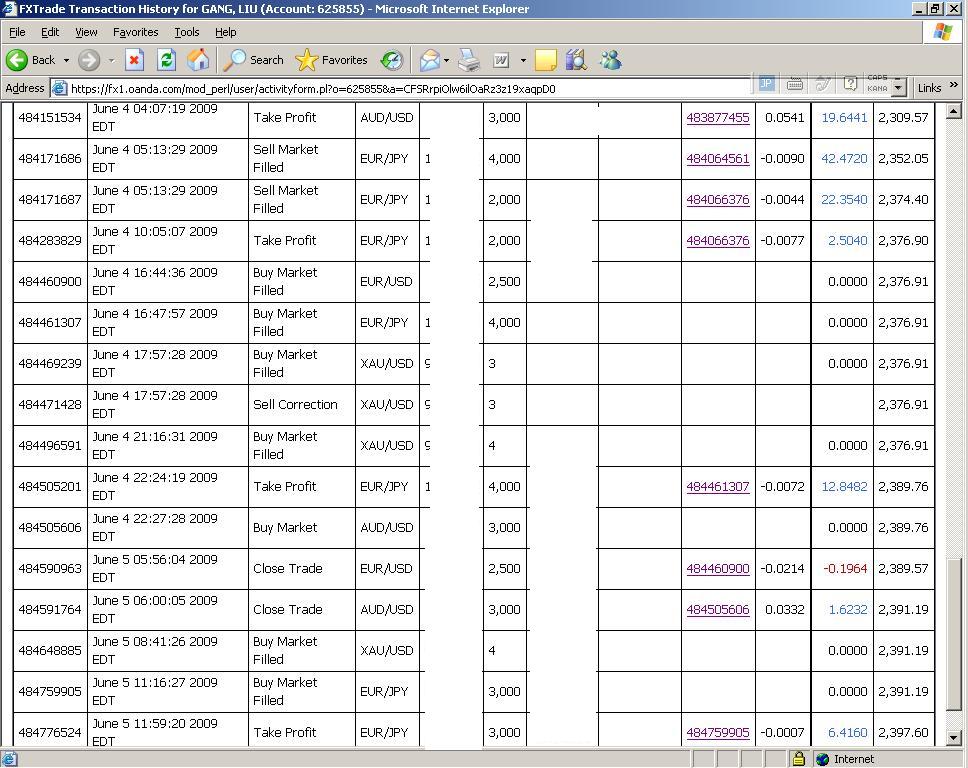
Task: Open the Edit with Word dropdown arrow
Action: 523,60
